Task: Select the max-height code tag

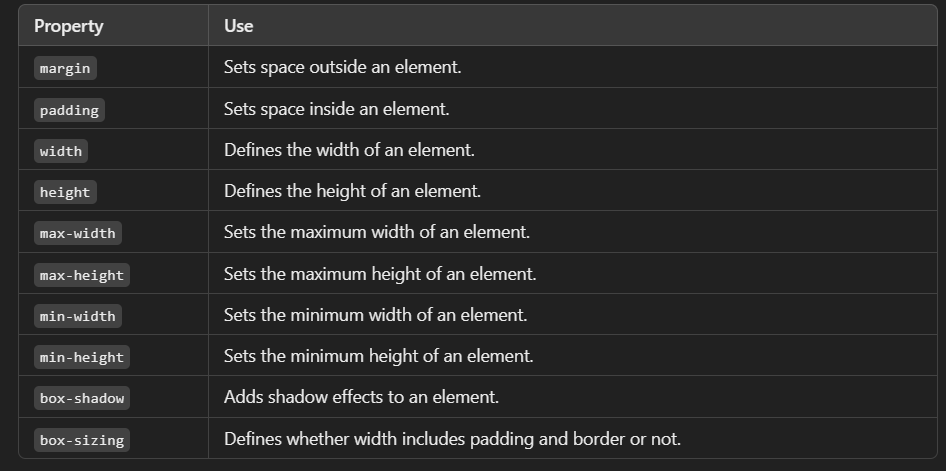Action: click(82, 276)
